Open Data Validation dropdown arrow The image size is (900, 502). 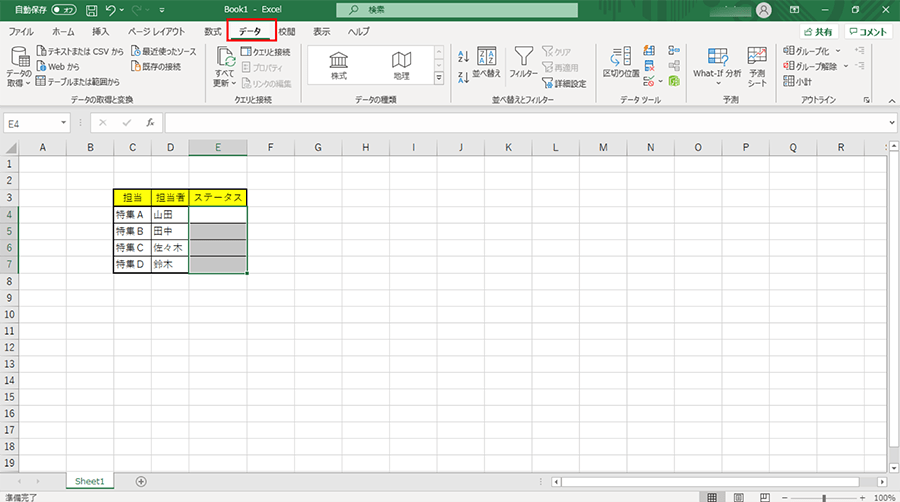[661, 81]
